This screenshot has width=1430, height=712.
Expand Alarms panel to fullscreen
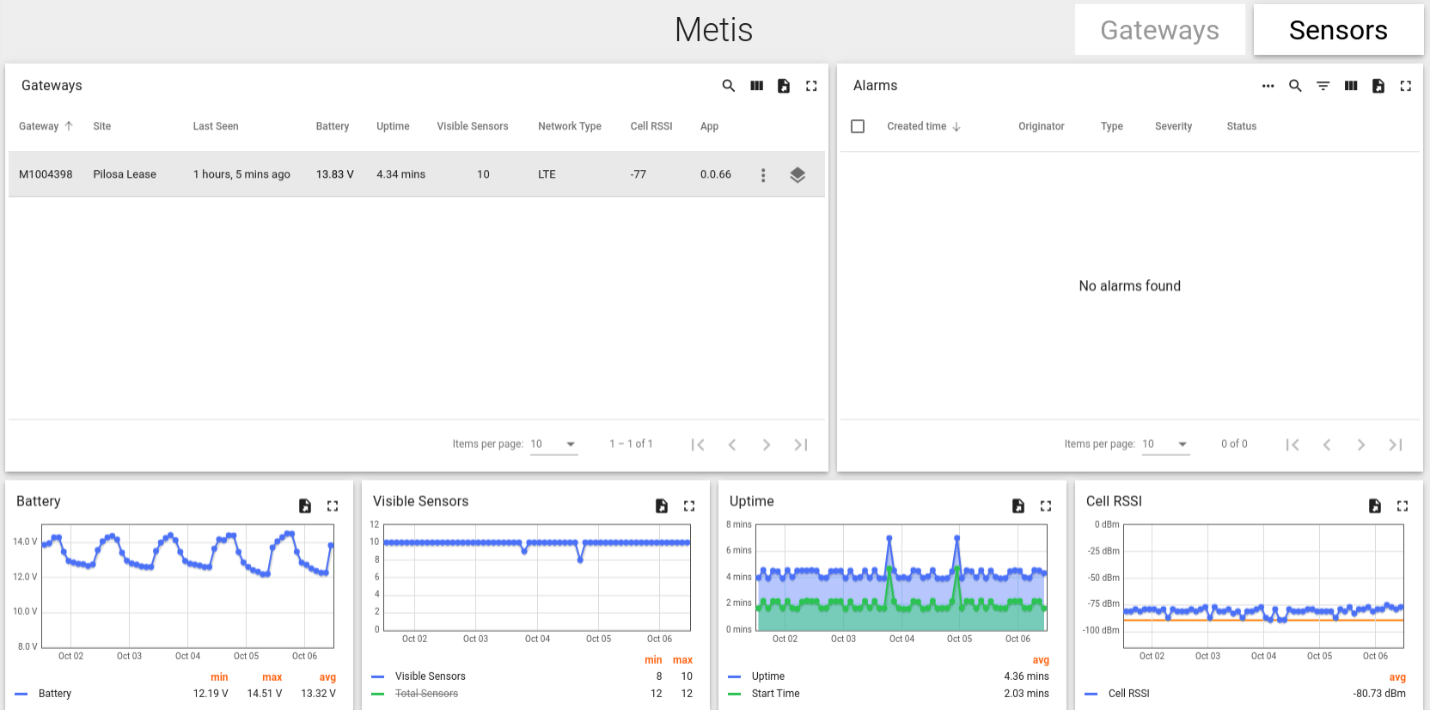pyautogui.click(x=1405, y=86)
